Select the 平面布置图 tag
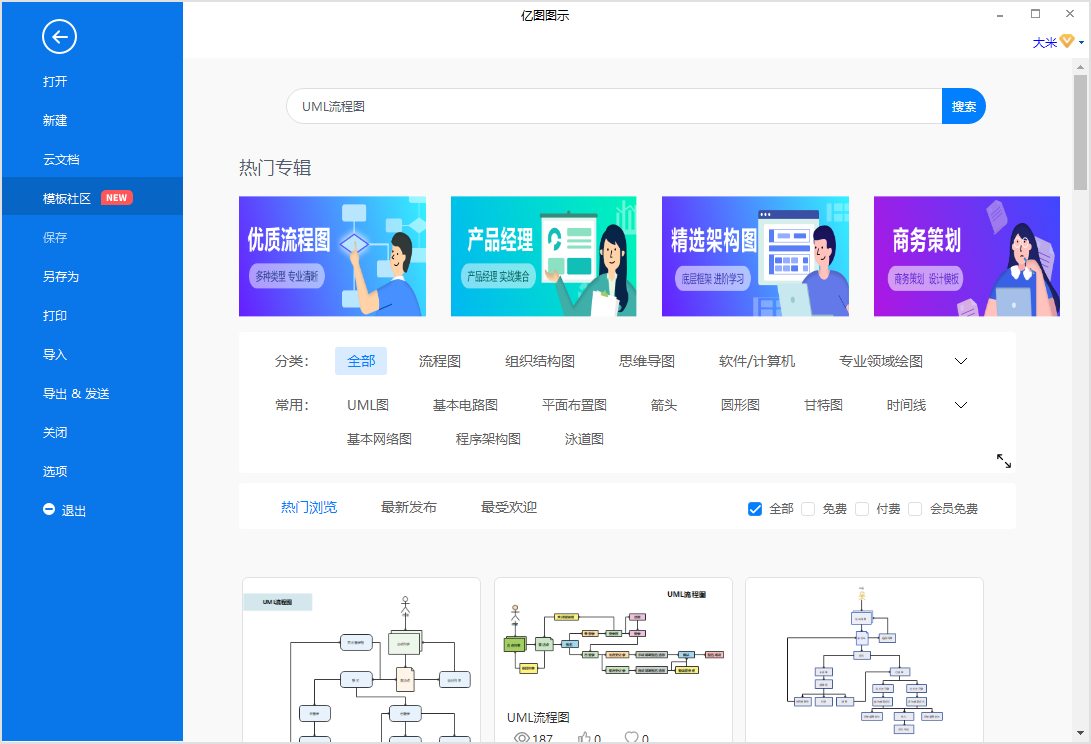 pos(575,405)
